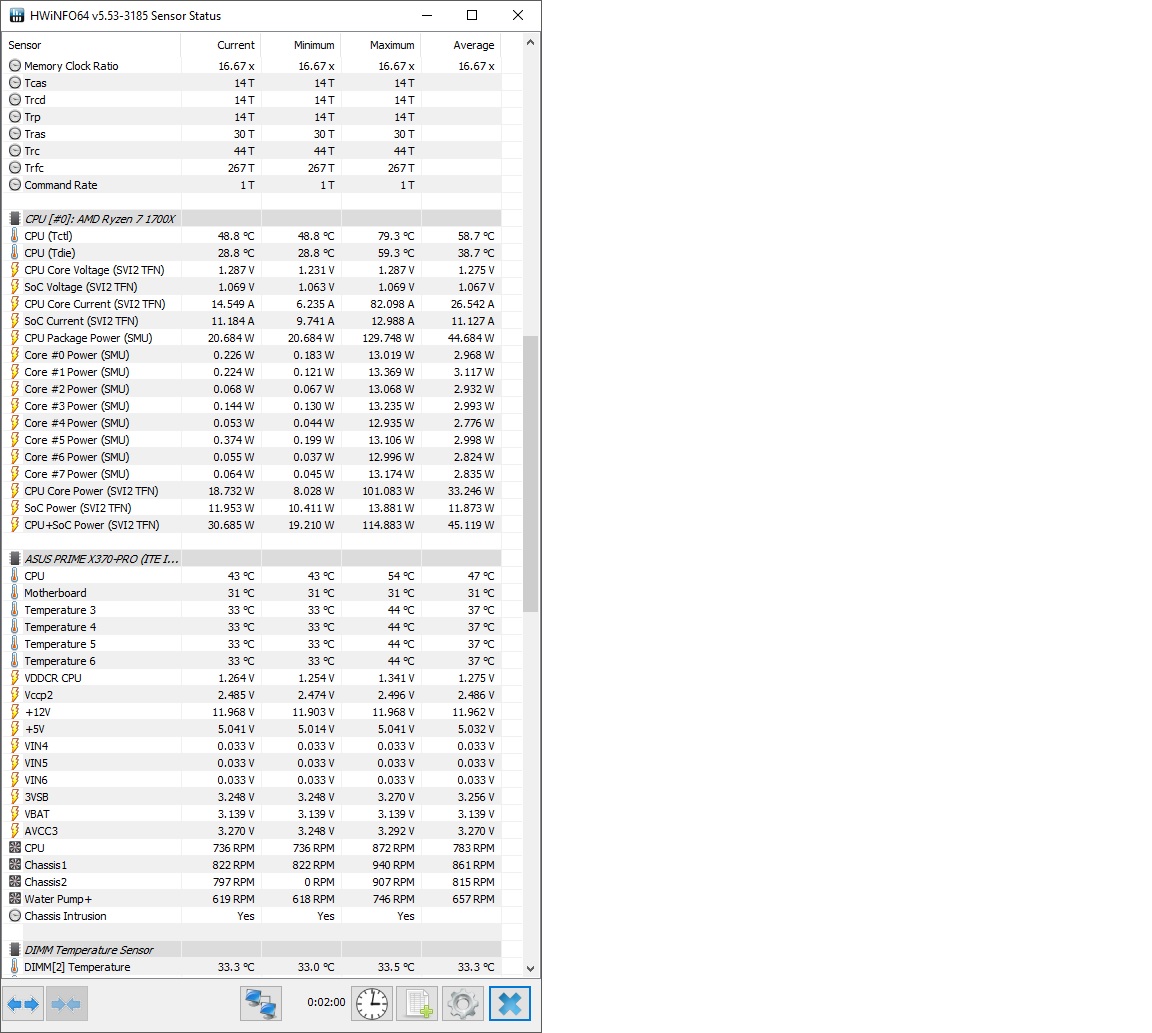This screenshot has width=1152, height=1033.
Task: Click the 0:02:00 elapsed time display
Action: coord(326,1002)
